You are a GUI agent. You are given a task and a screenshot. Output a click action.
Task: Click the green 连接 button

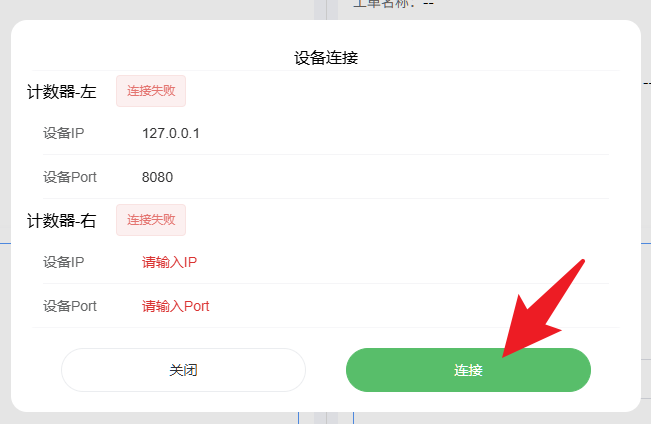(x=468, y=370)
